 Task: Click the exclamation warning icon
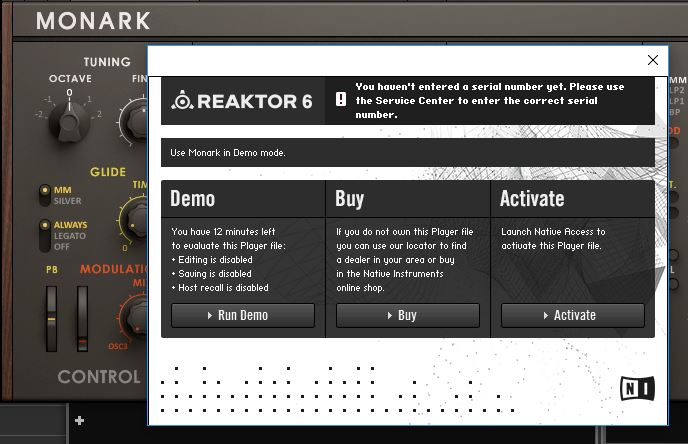point(340,99)
